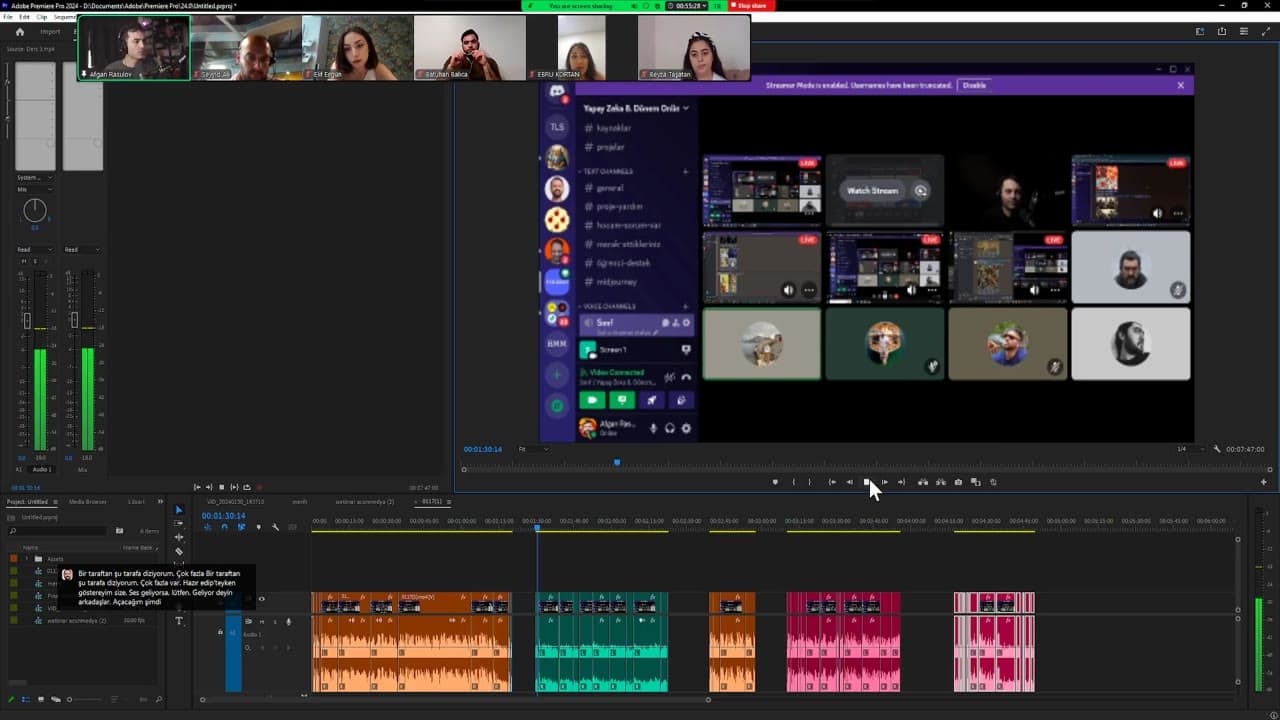Screen dimensions: 1280x720
Task: Toggle Snap in timeline
Action: pyautogui.click(x=224, y=527)
